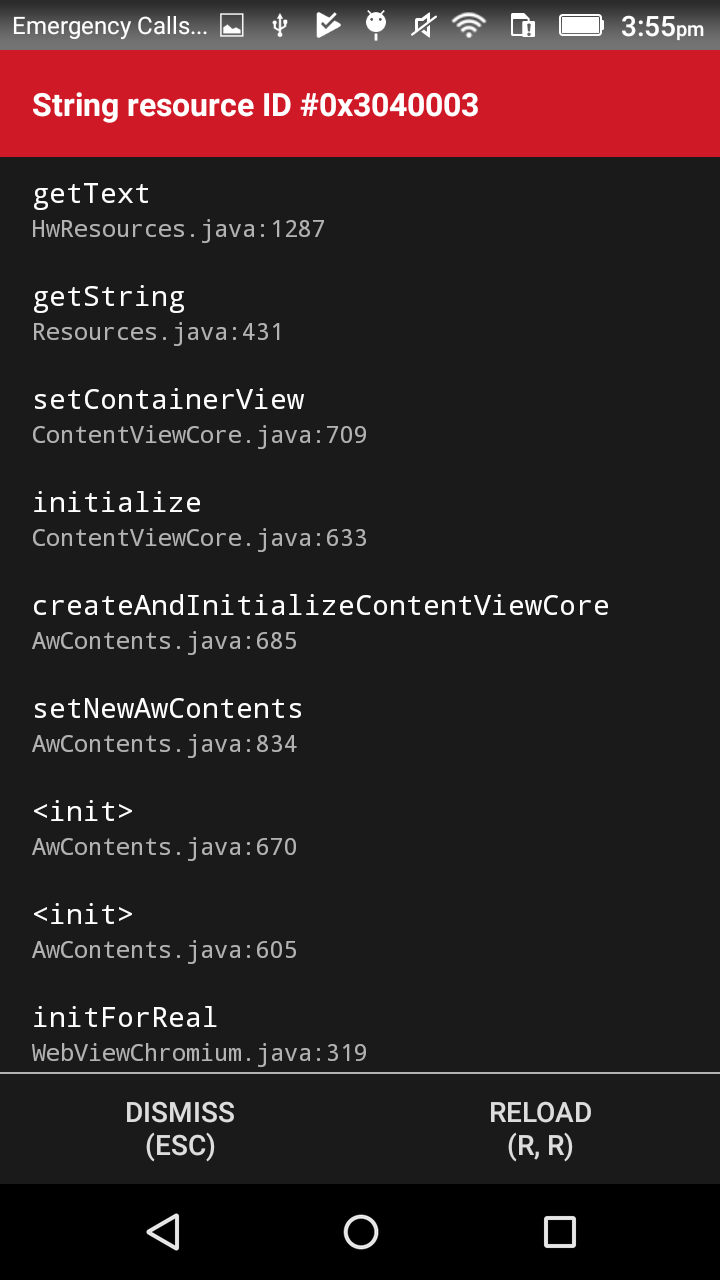Select the setNewAwContents stack frame

(360, 725)
